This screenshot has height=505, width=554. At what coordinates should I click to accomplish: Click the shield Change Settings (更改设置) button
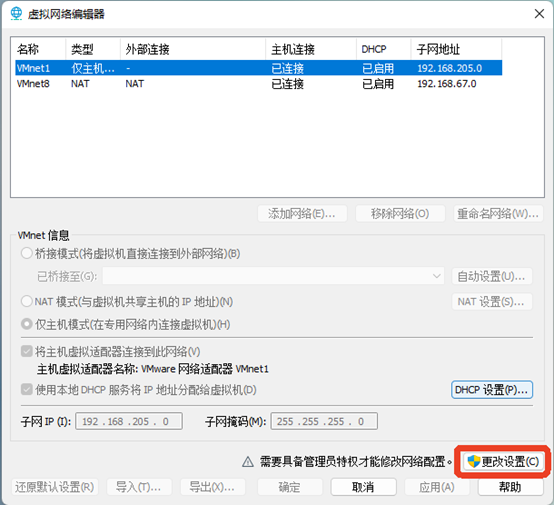point(503,462)
